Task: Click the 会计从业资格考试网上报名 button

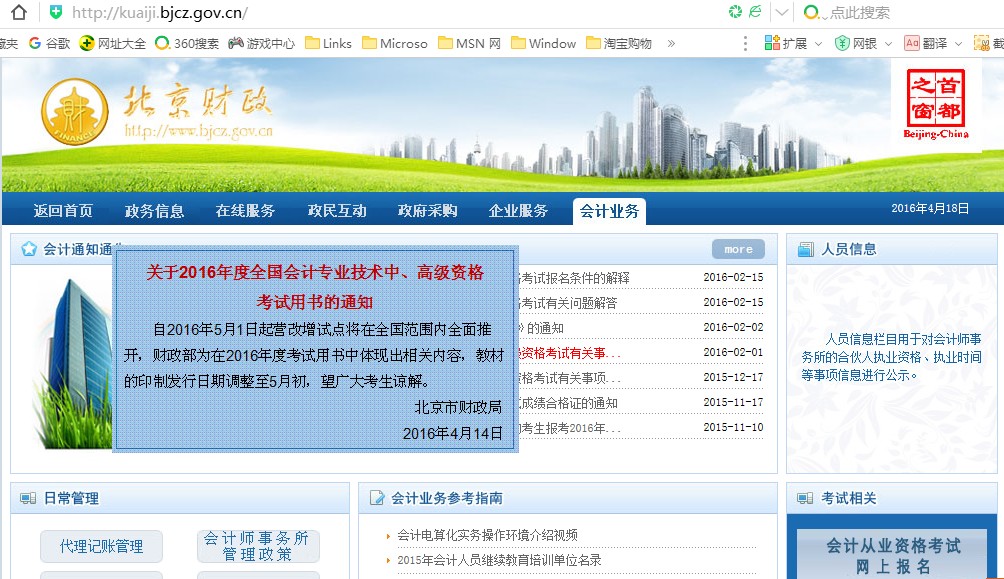Action: (893, 554)
